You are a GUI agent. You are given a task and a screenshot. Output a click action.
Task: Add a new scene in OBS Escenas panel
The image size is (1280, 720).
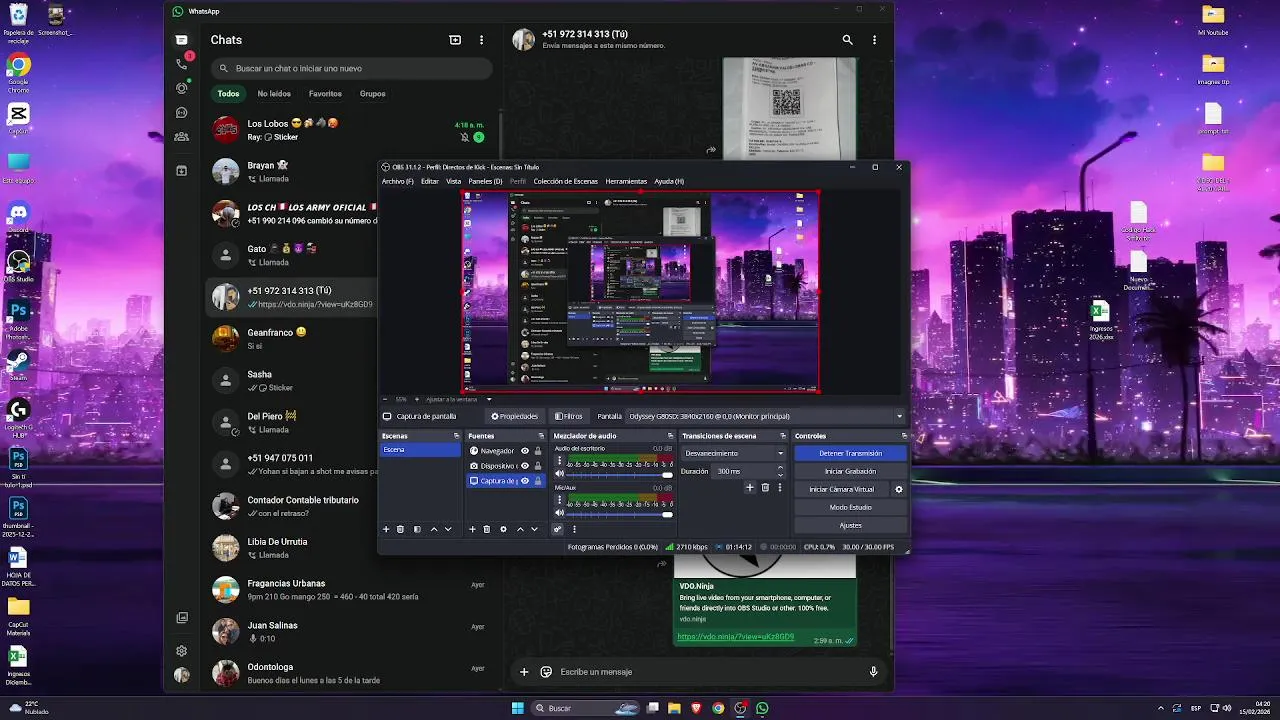386,529
